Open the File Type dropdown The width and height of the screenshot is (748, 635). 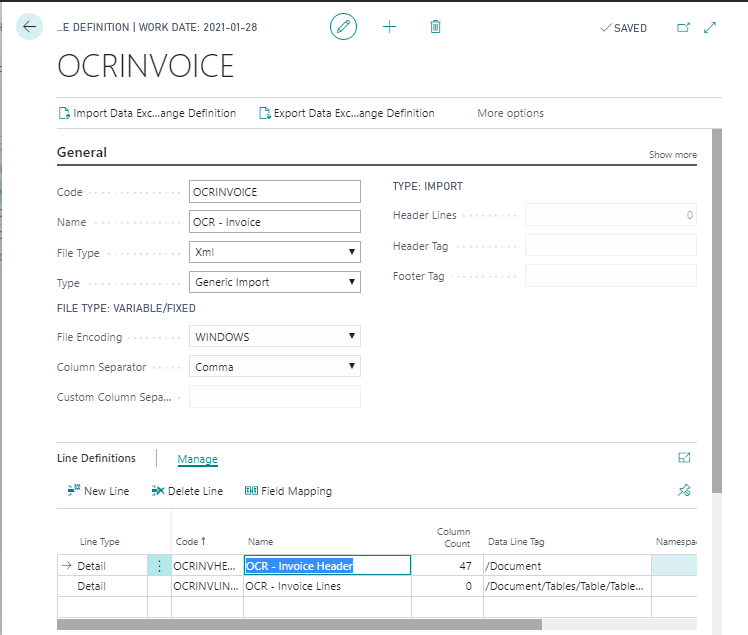275,252
